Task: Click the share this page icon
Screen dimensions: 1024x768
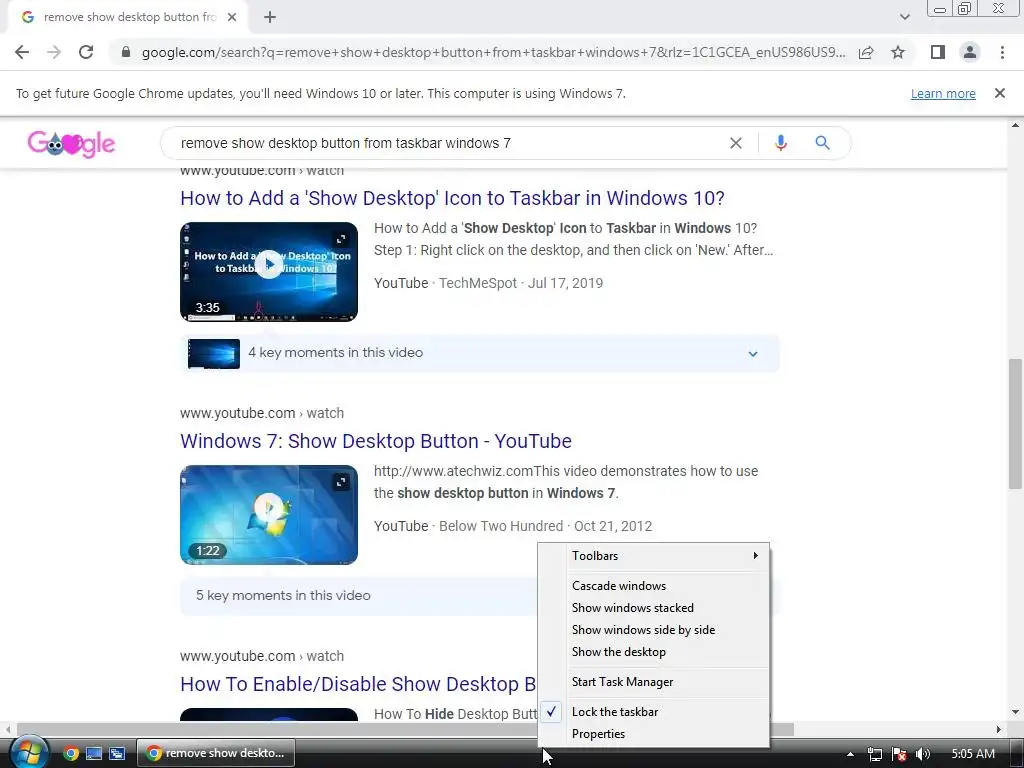Action: [x=866, y=52]
